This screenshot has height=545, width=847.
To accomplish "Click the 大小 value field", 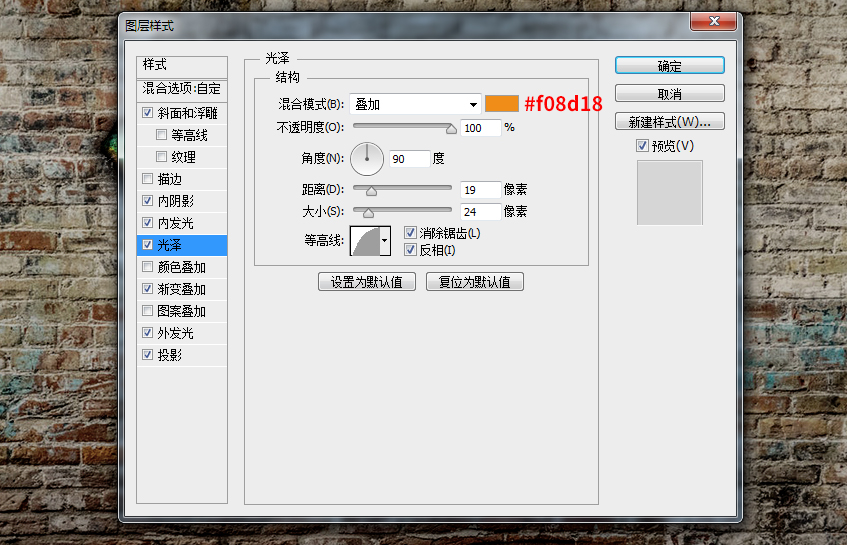I will (481, 212).
